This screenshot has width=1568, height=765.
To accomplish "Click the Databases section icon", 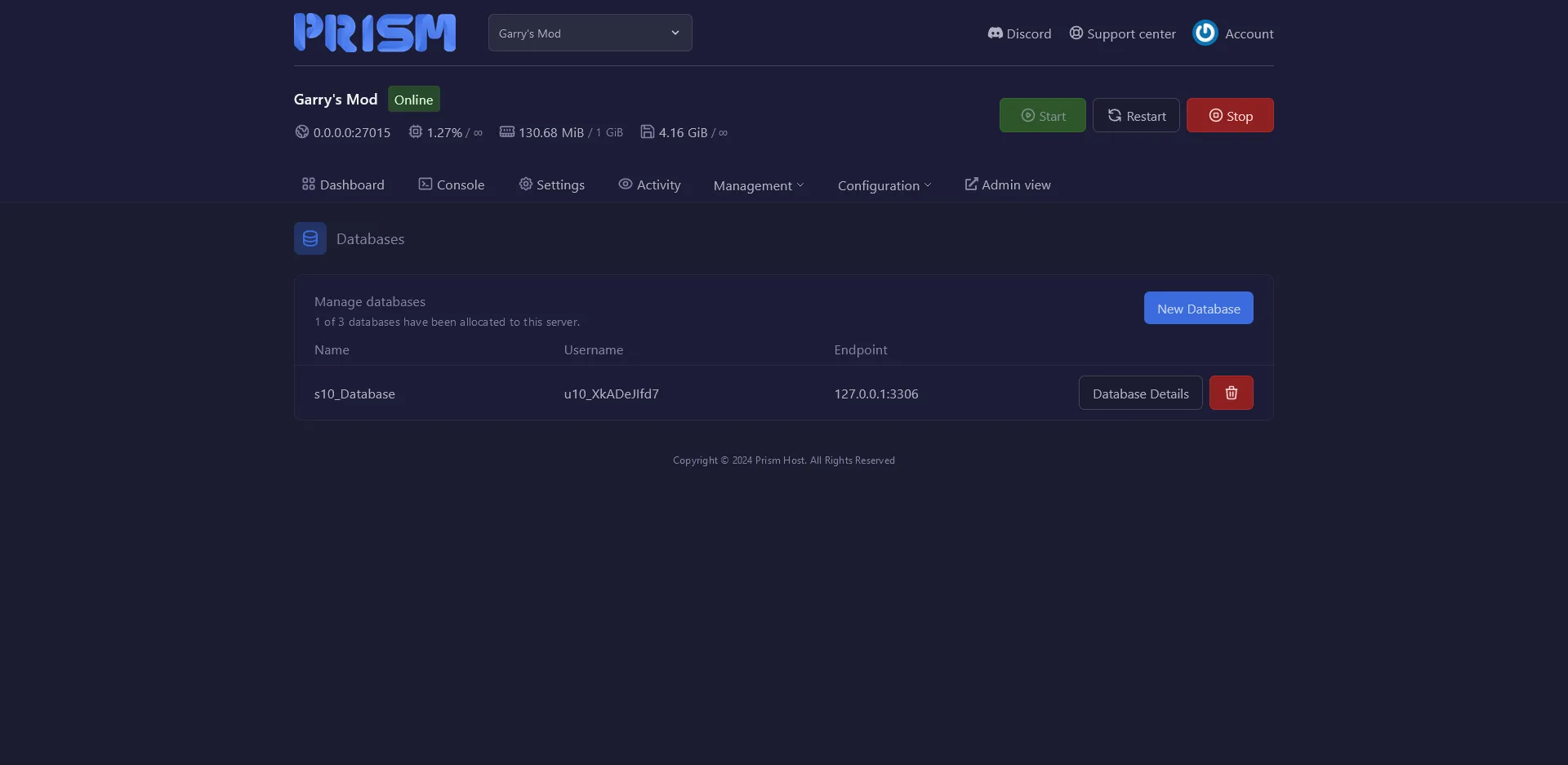I will click(x=310, y=238).
